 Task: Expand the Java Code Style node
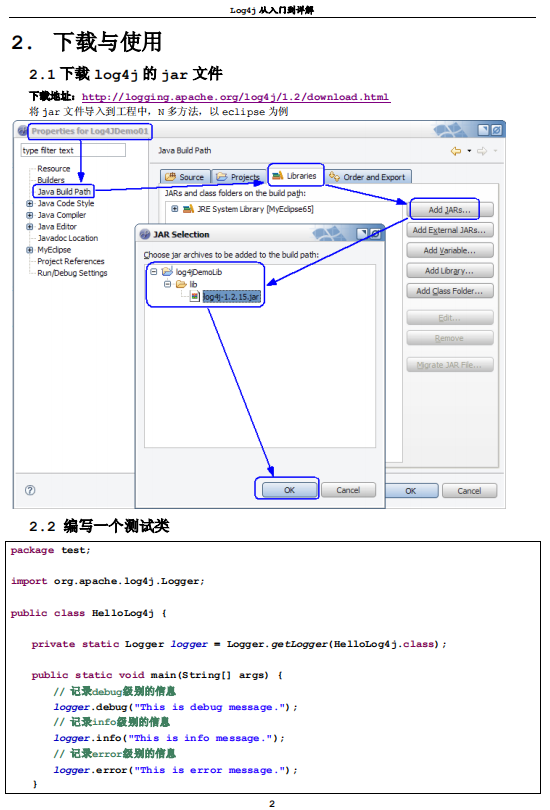click(29, 204)
